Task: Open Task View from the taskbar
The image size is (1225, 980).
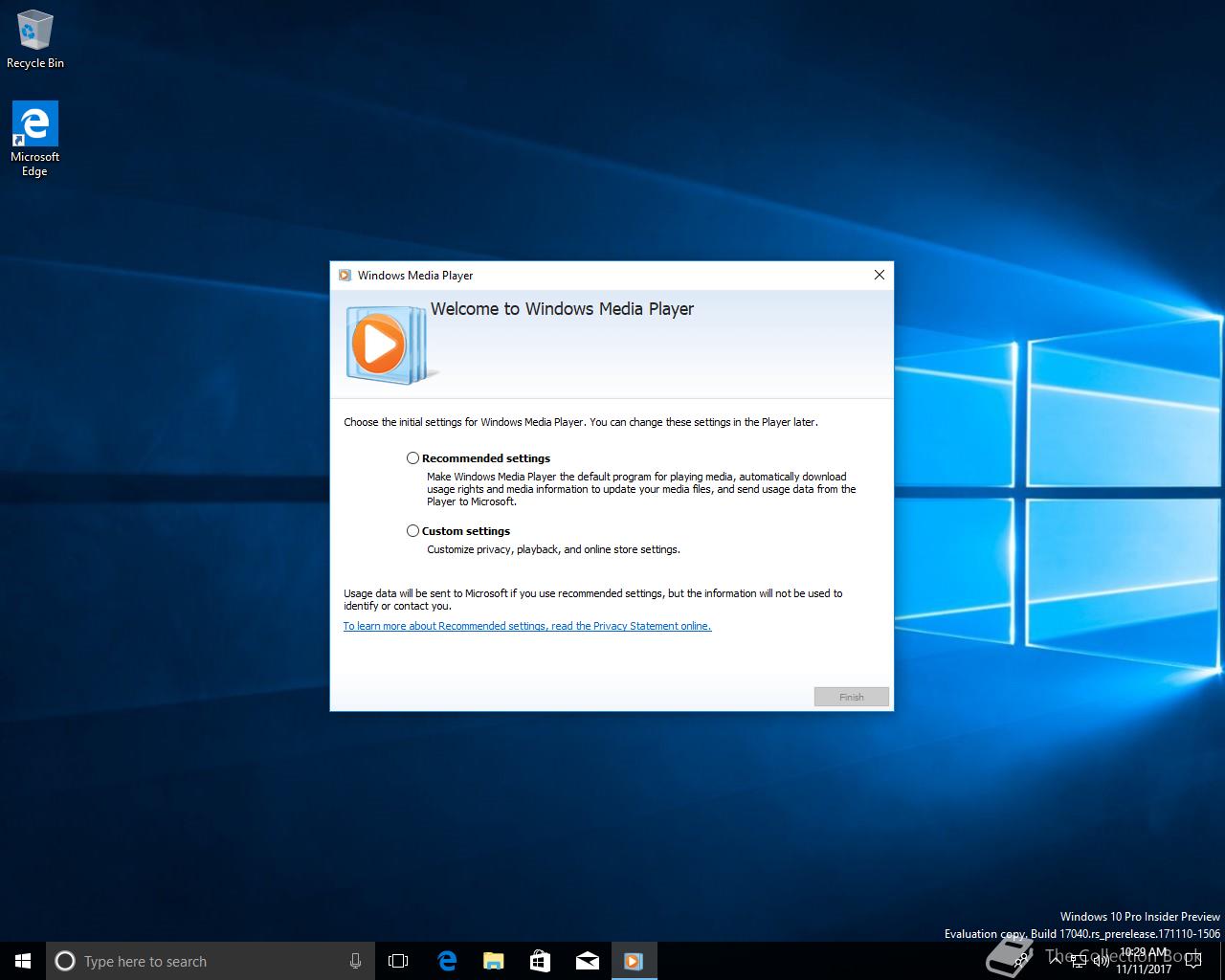Action: 398,961
